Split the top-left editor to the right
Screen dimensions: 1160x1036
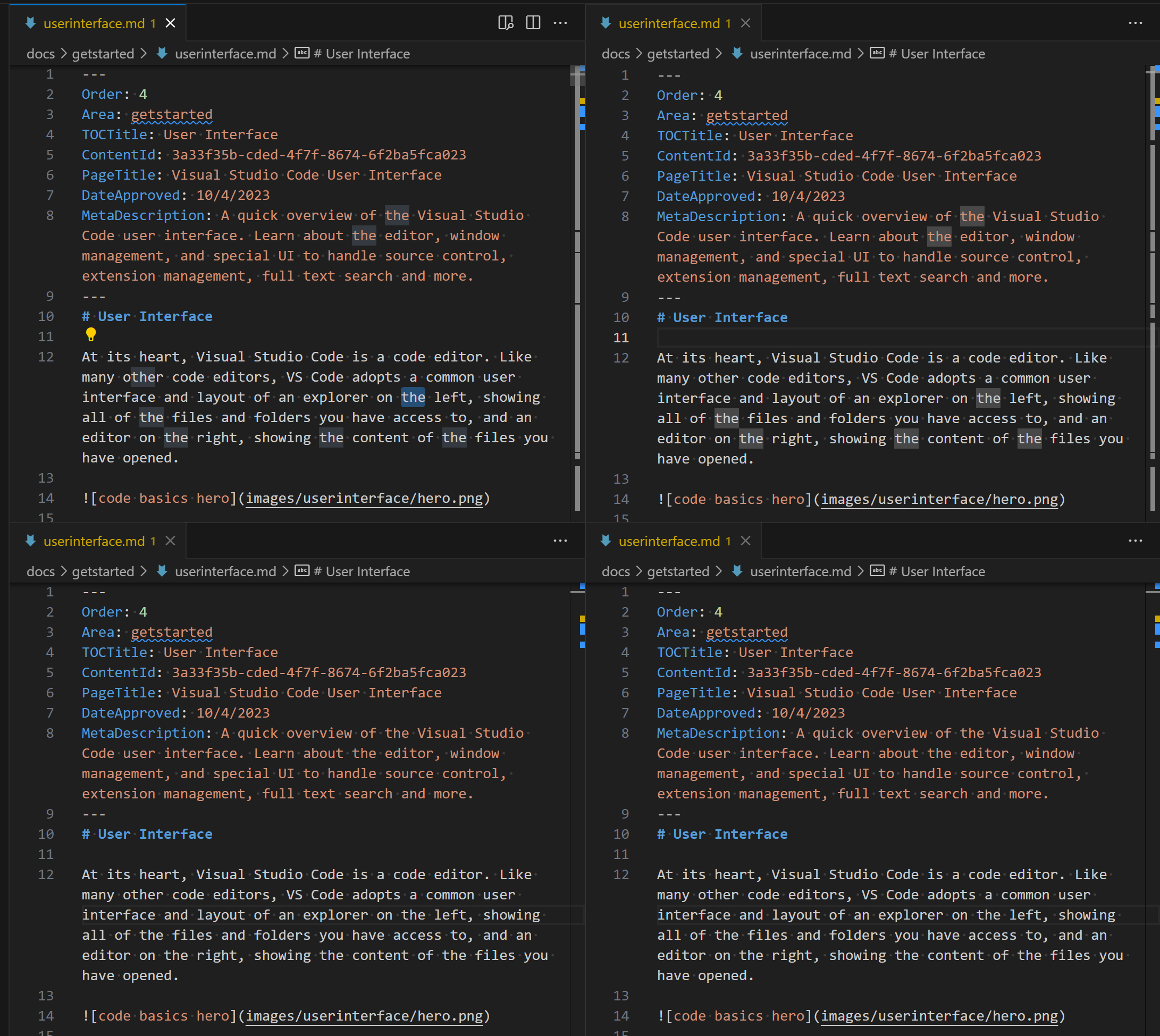[x=533, y=23]
